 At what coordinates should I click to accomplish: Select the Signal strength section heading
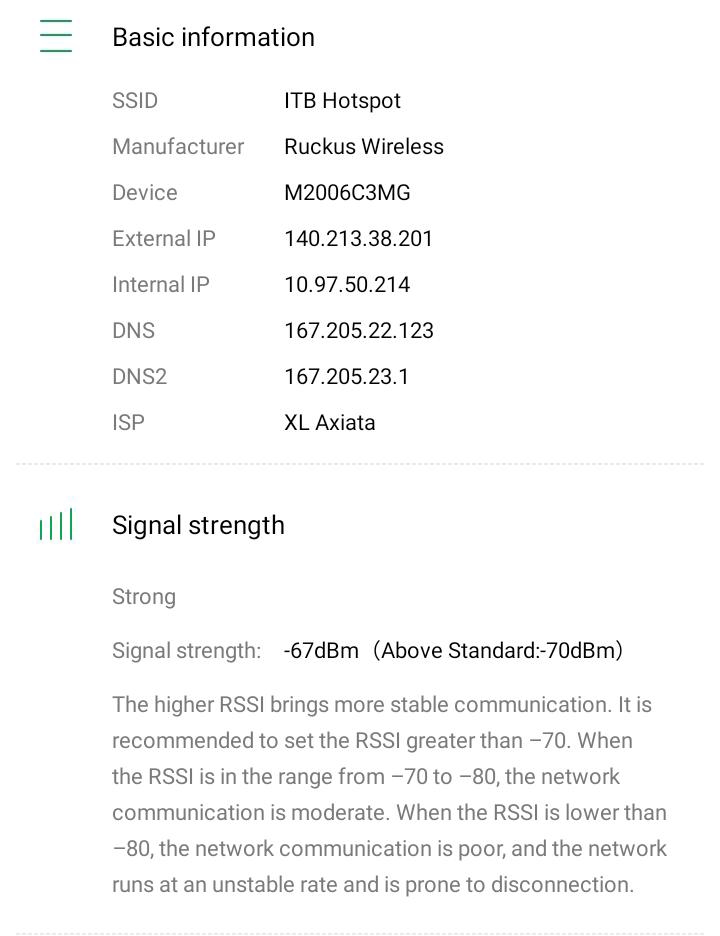[198, 525]
